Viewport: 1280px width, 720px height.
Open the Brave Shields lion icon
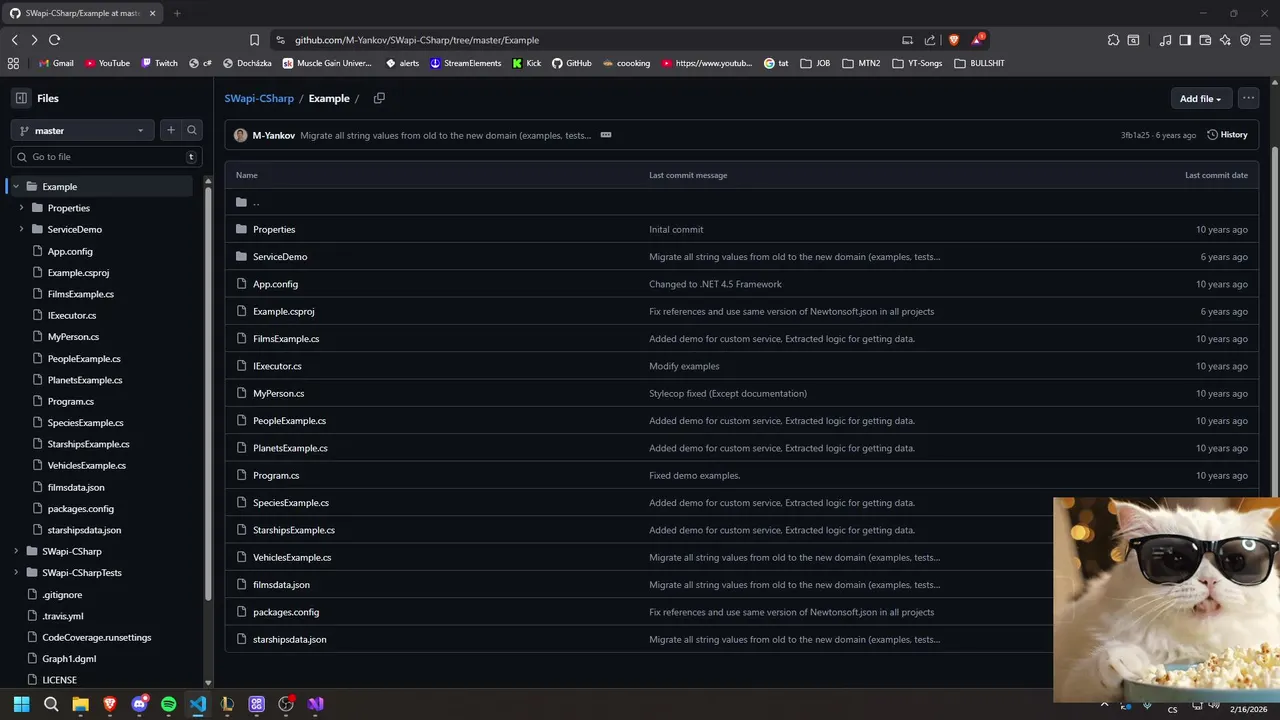tap(954, 40)
